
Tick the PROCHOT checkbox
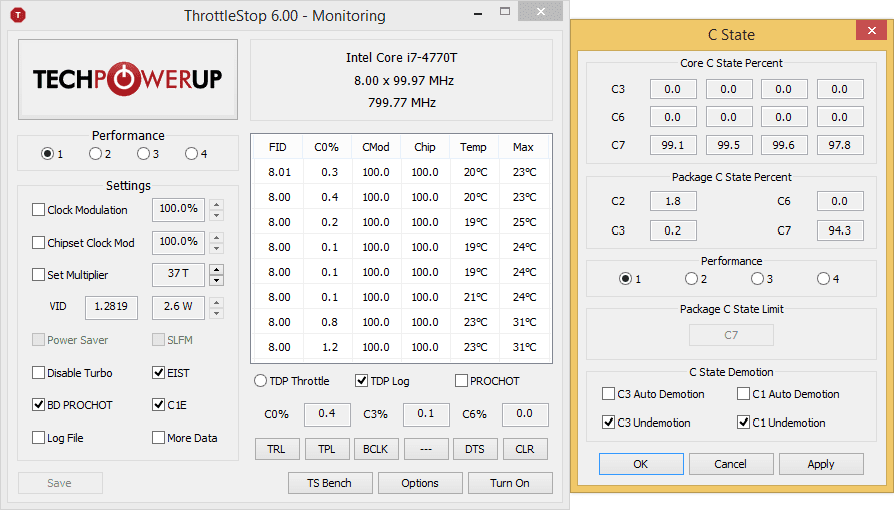point(461,381)
